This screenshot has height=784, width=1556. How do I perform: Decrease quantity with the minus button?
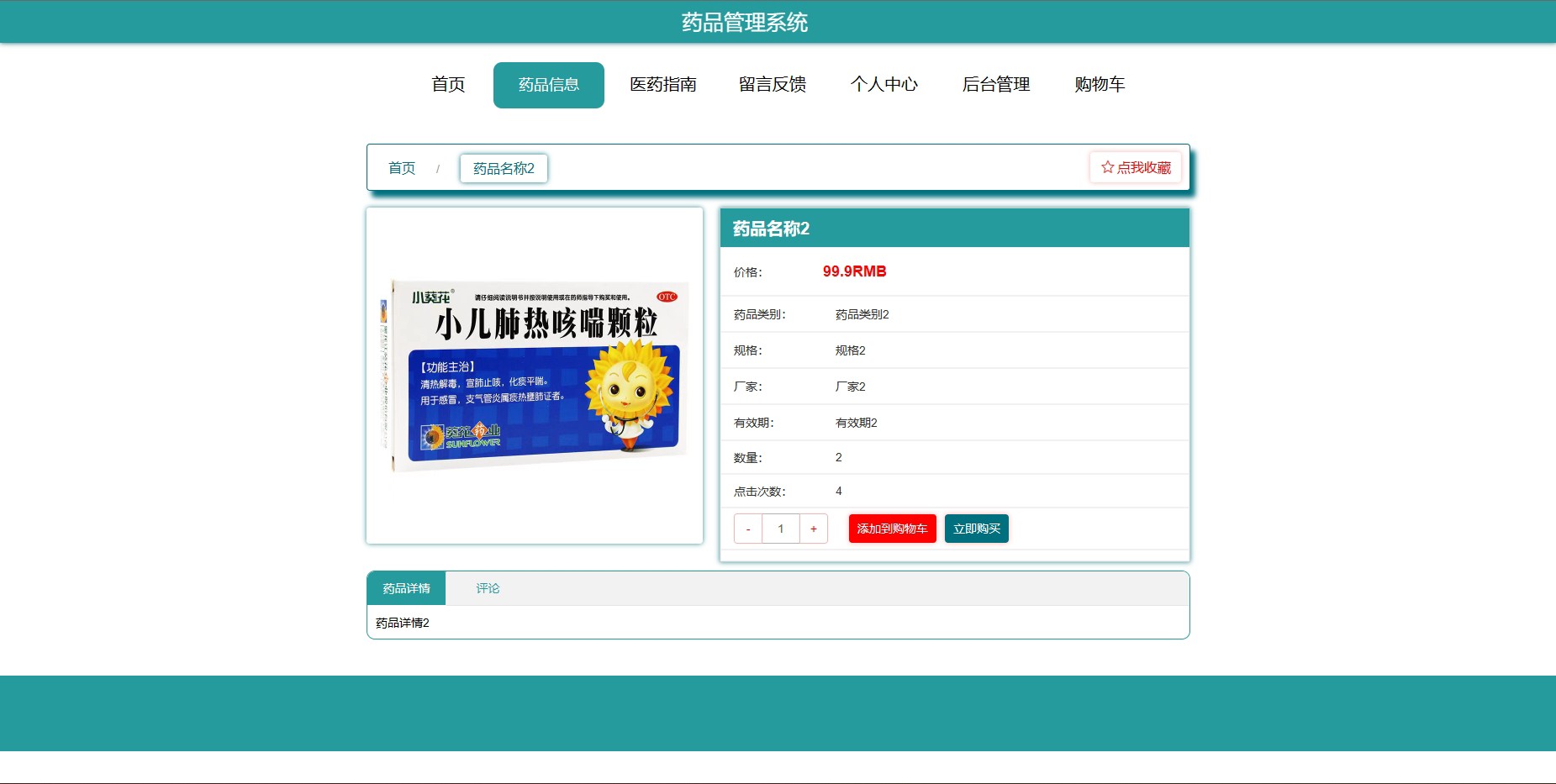point(748,529)
